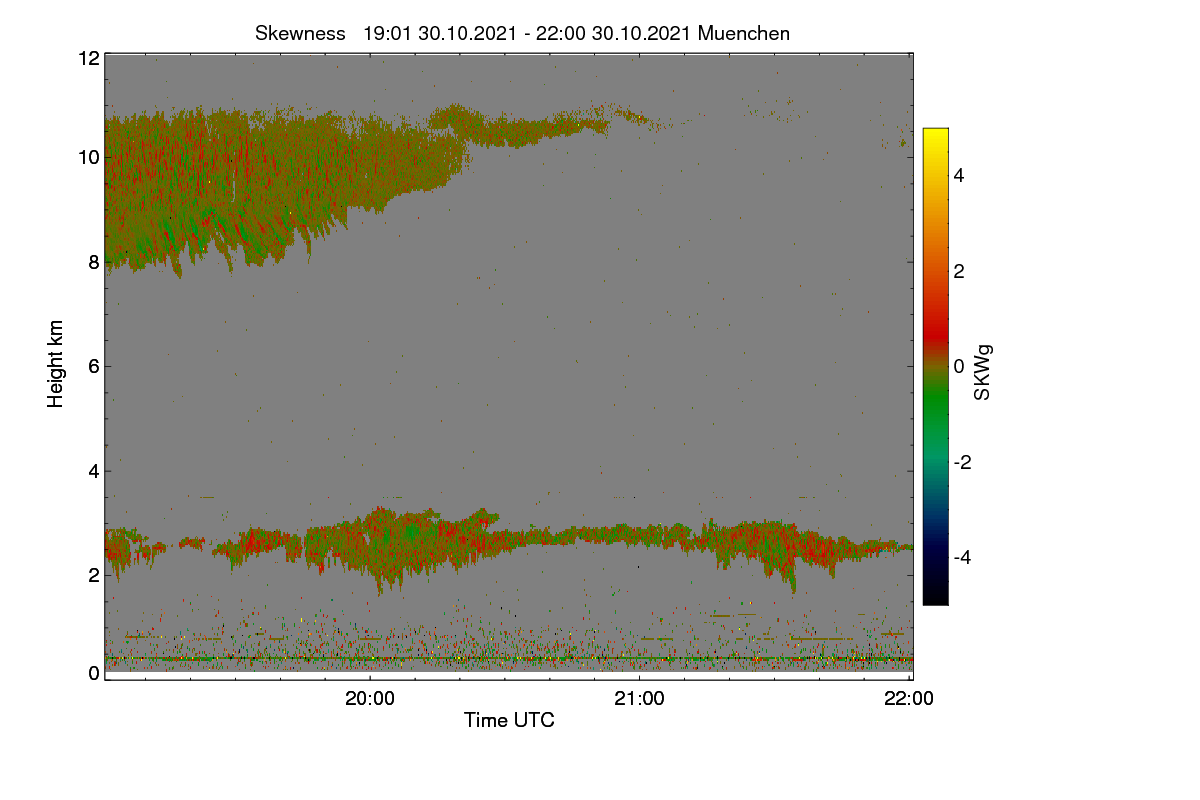Click the 6 height axis label
The image size is (1200, 800).
pos(94,366)
